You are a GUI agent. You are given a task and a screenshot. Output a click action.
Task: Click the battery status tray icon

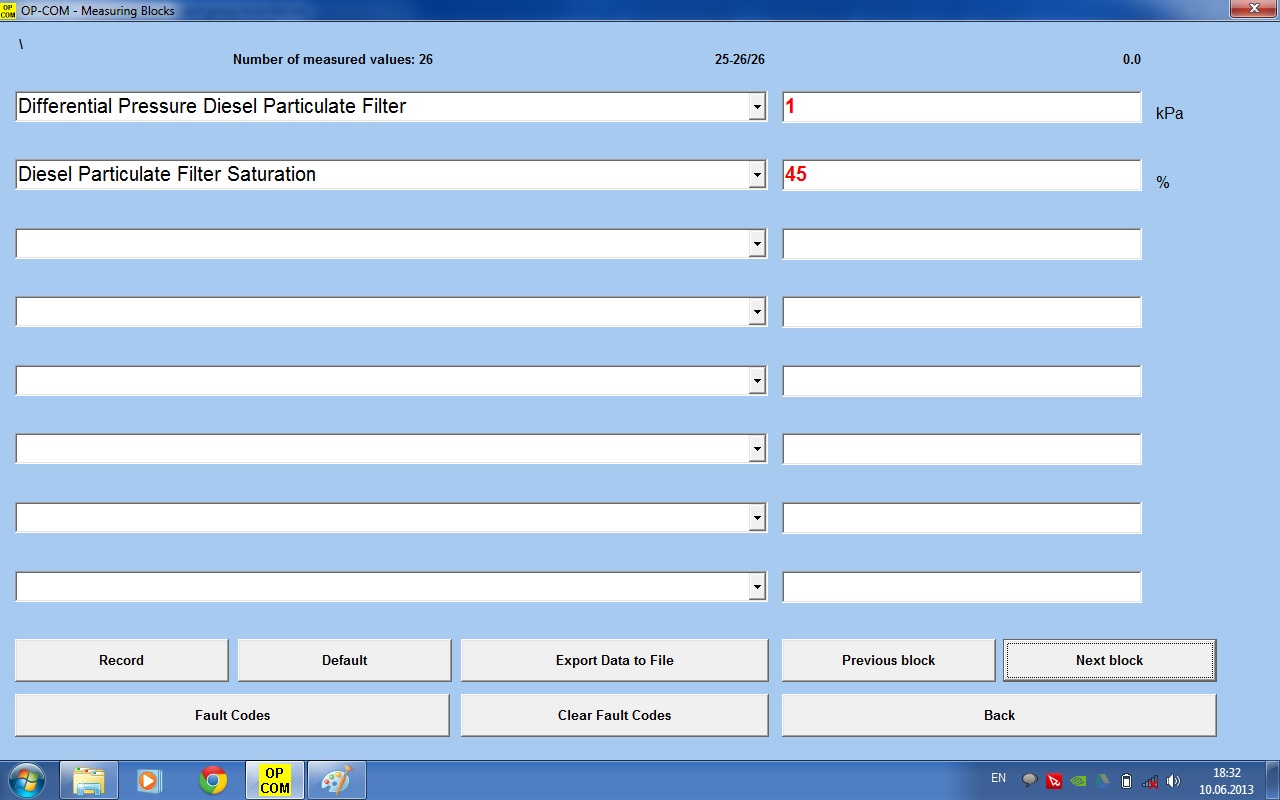click(x=1126, y=781)
